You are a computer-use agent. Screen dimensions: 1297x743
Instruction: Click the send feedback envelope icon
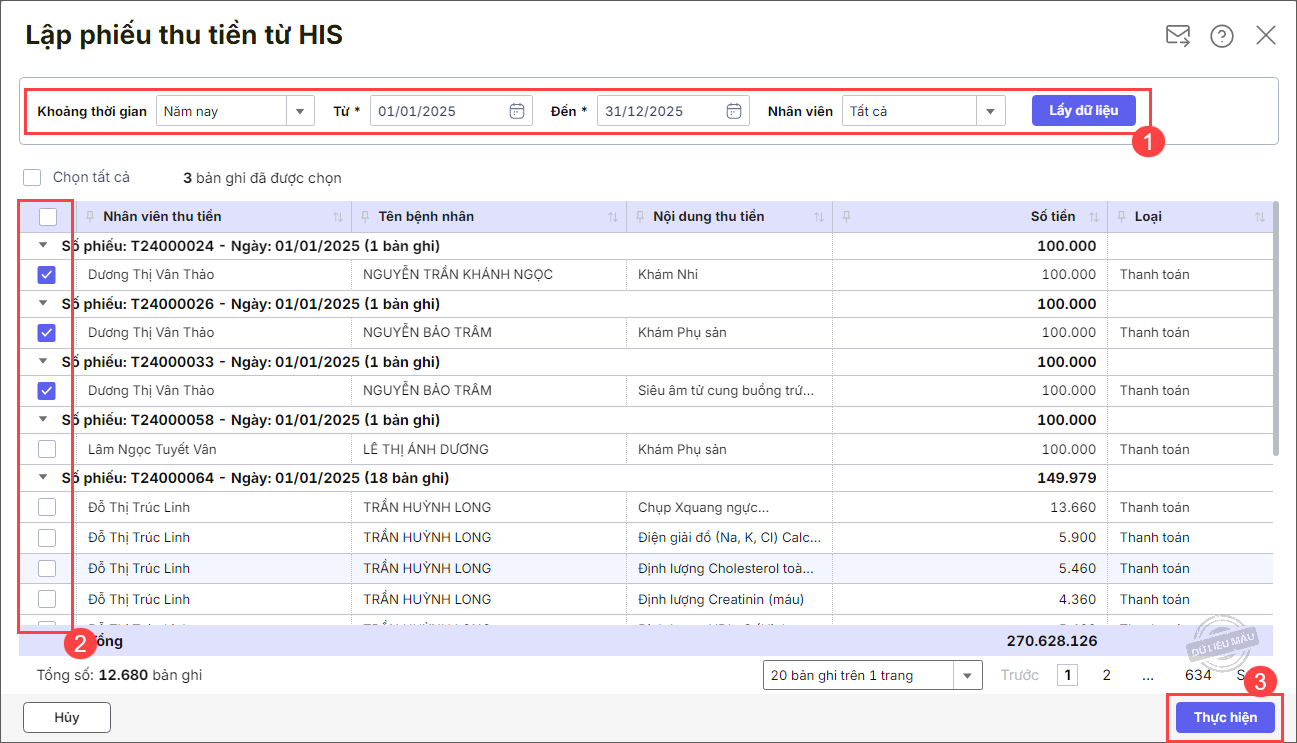(x=1178, y=36)
